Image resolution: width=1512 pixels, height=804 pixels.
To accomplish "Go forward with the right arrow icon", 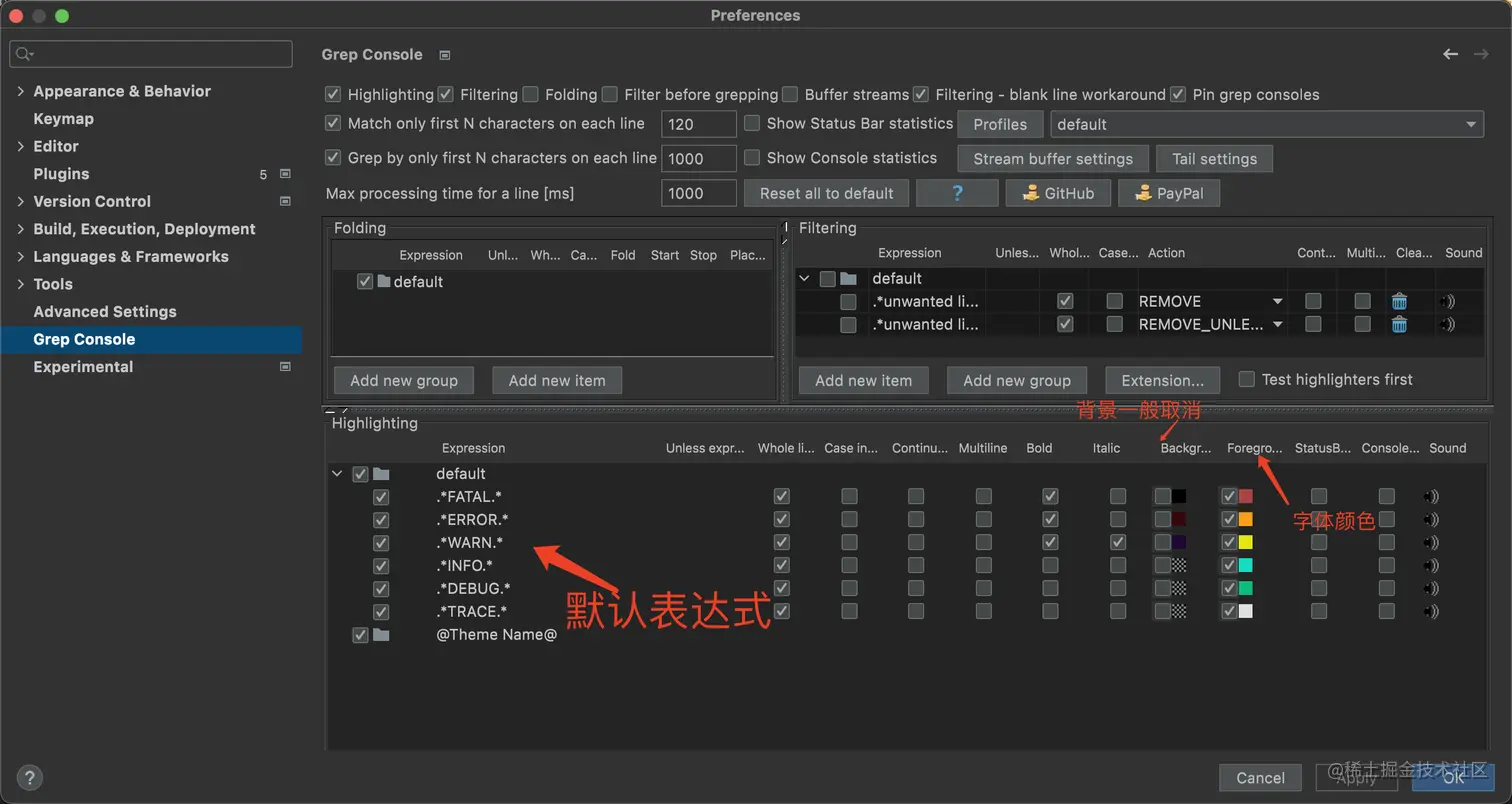I will coord(1481,54).
